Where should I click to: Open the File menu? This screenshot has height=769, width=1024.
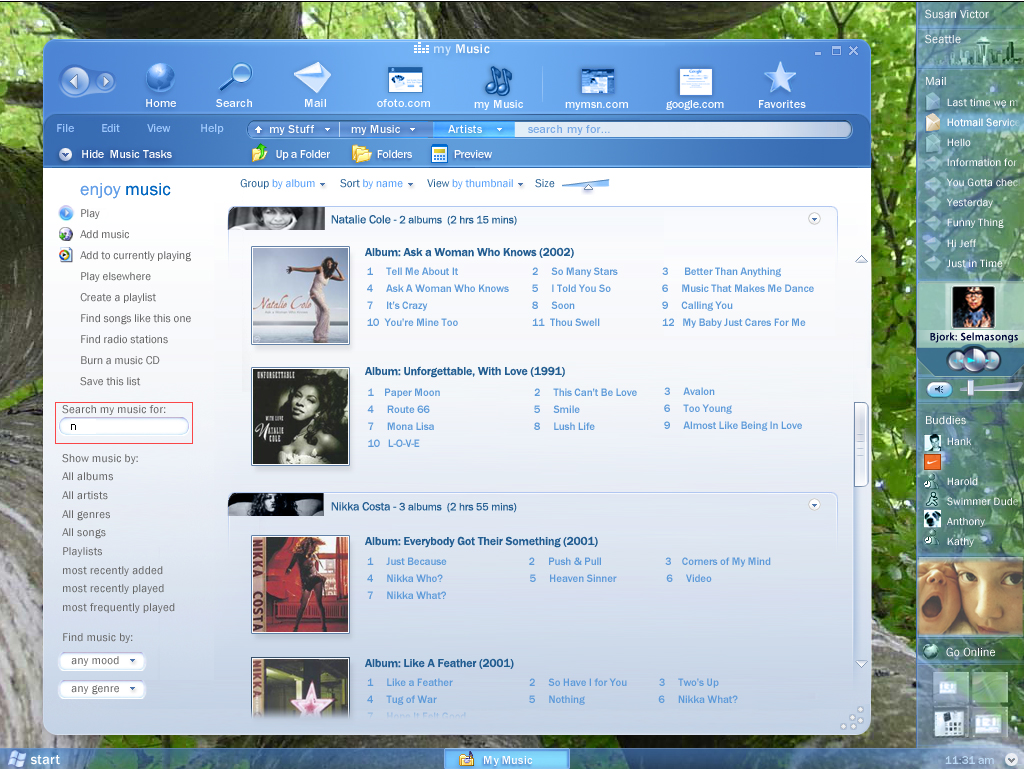click(65, 128)
